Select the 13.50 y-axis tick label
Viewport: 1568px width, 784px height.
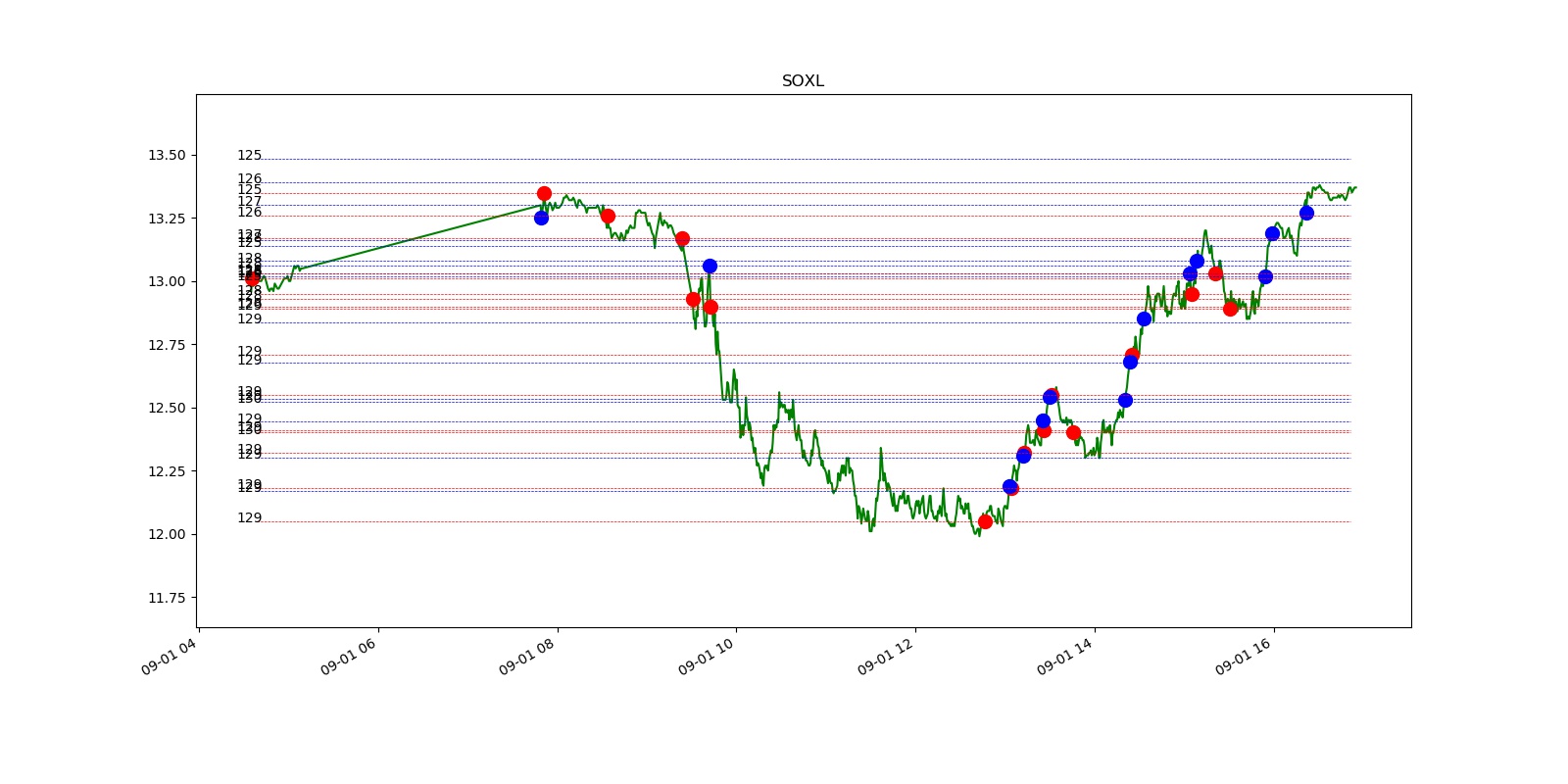point(166,156)
